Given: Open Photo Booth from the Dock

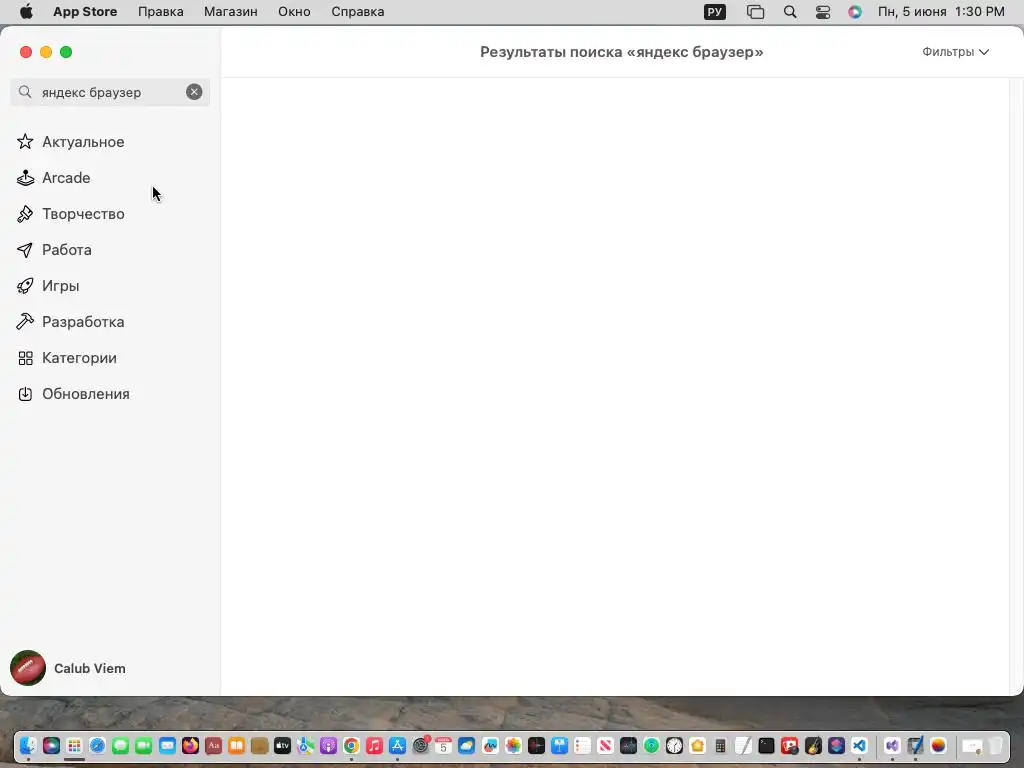Looking at the screenshot, I should pyautogui.click(x=790, y=746).
